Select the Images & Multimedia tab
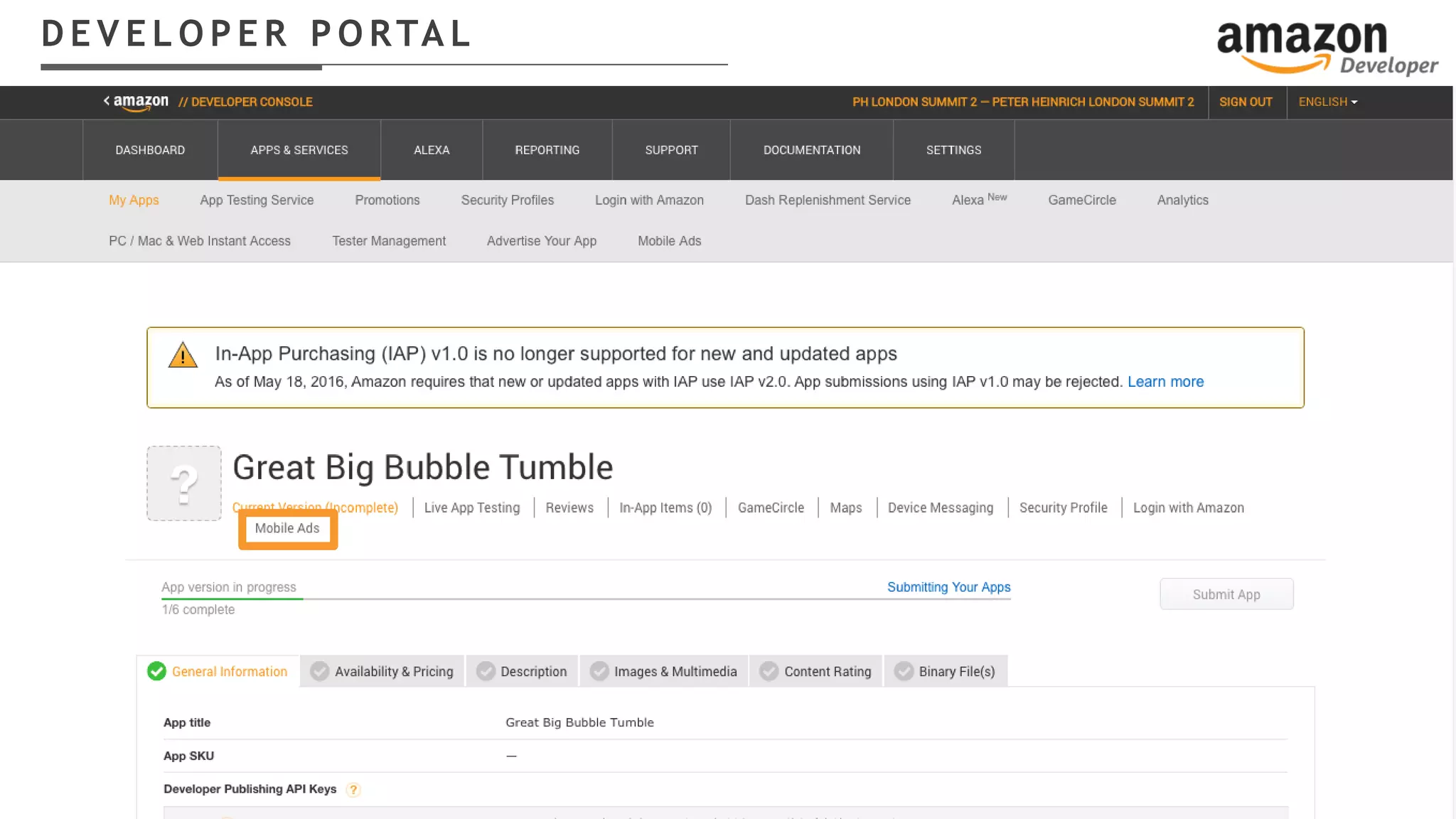1456x819 pixels. (675, 671)
